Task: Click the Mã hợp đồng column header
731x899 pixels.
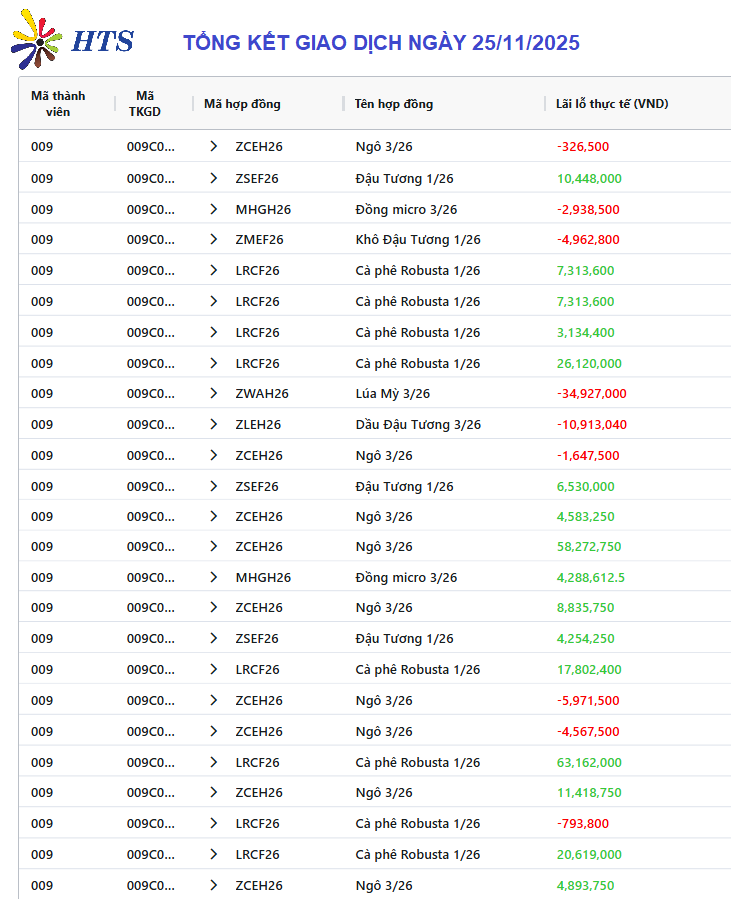Action: (242, 104)
